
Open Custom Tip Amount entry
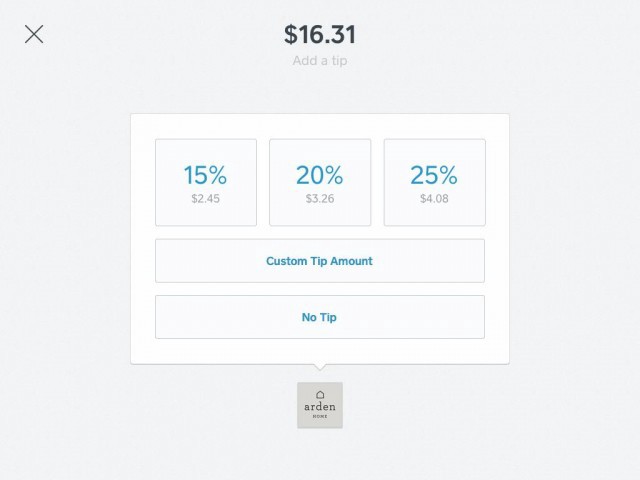pyautogui.click(x=320, y=261)
